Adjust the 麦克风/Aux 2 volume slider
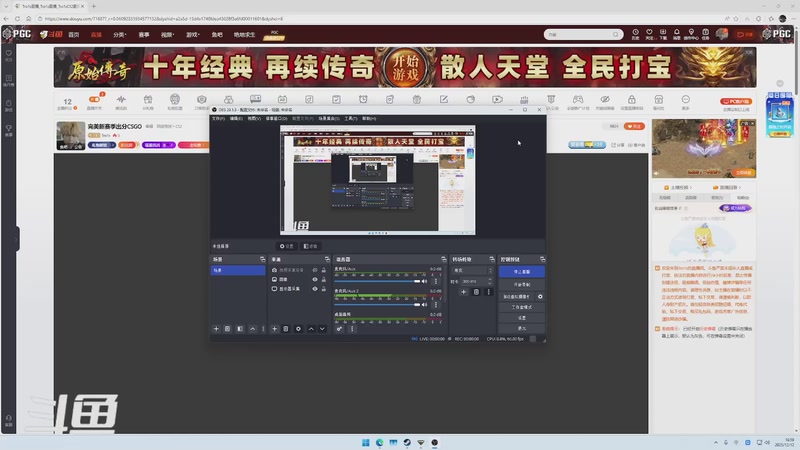 (x=378, y=305)
